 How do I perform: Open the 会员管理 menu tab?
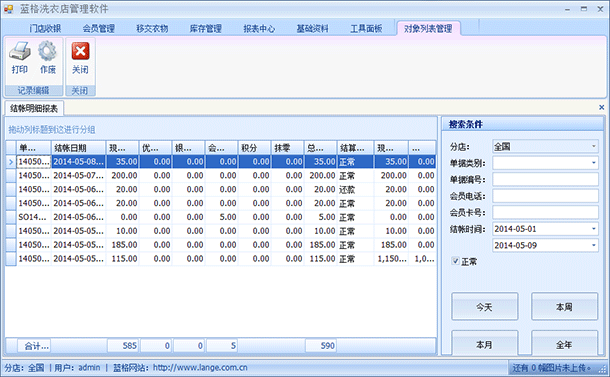(98, 28)
